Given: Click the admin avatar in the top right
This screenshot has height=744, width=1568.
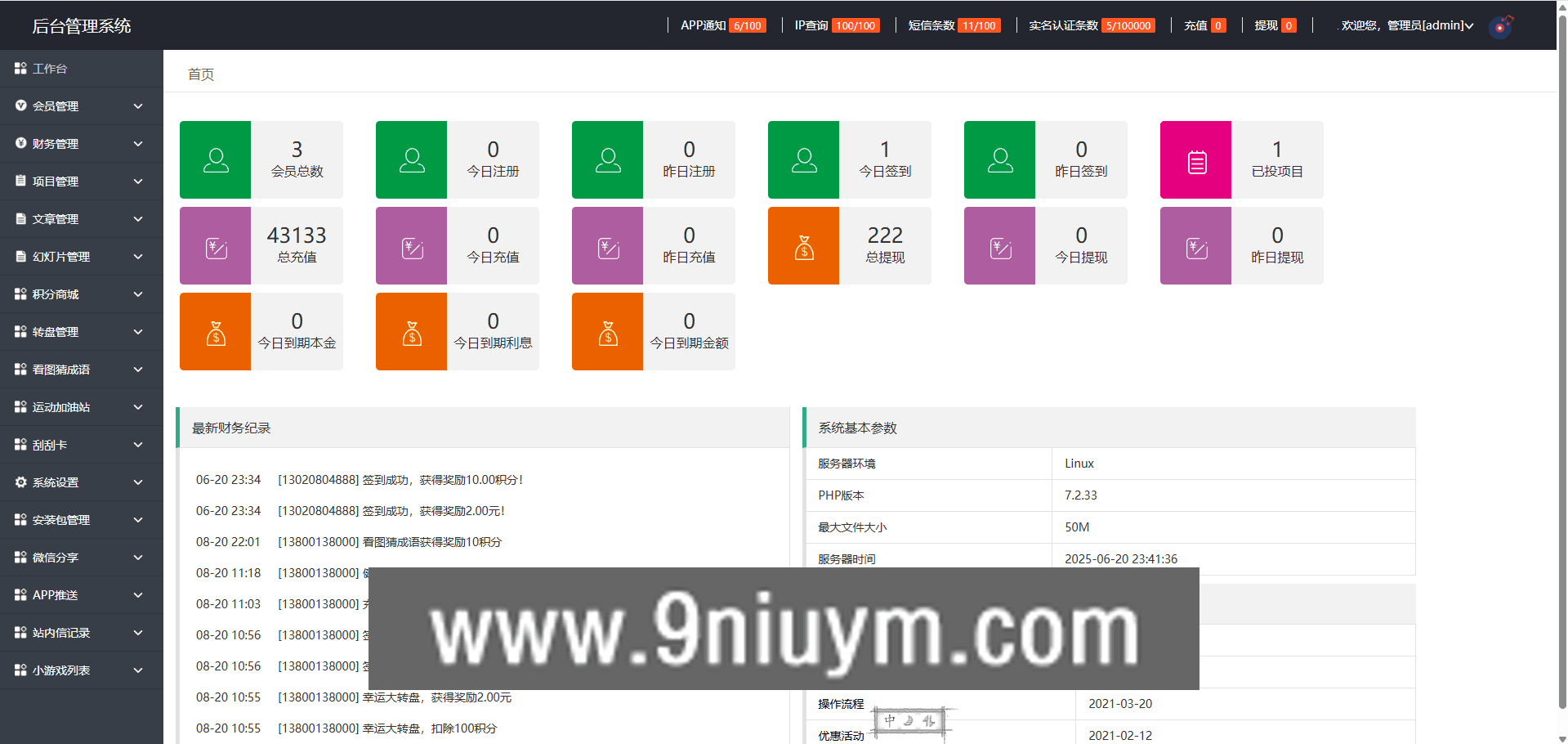Looking at the screenshot, I should [1500, 26].
